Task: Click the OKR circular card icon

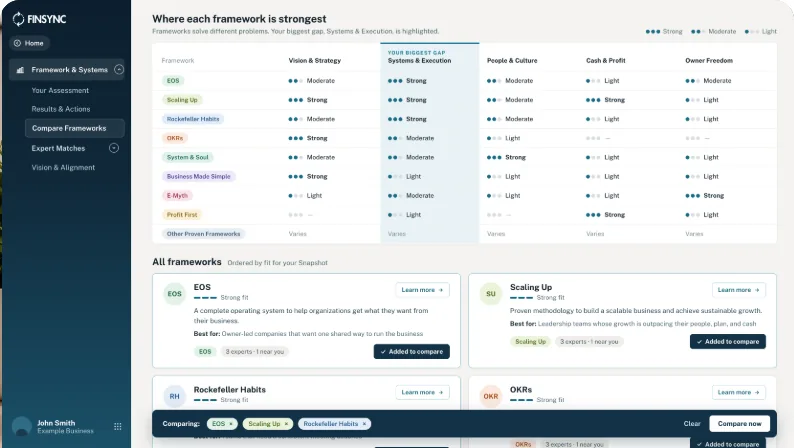Action: coord(491,396)
